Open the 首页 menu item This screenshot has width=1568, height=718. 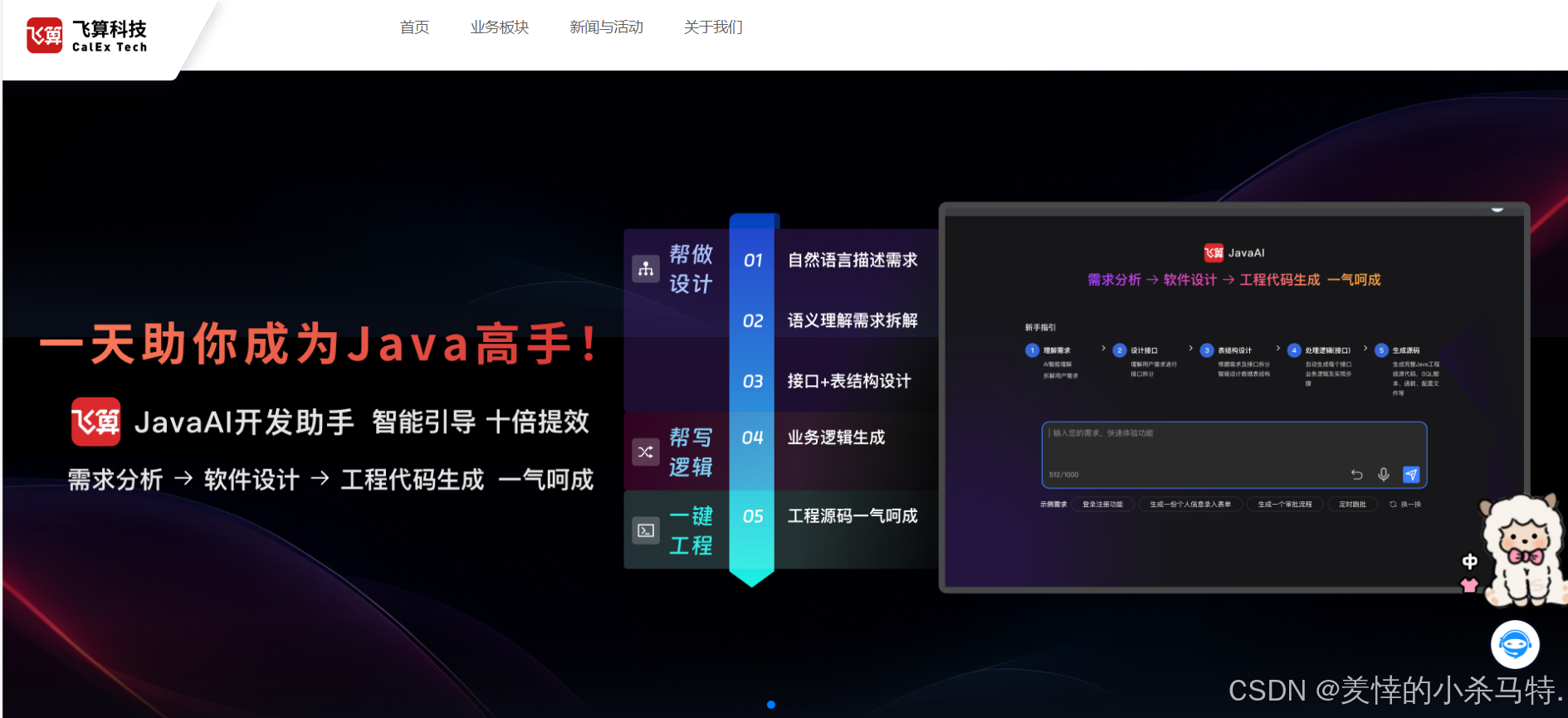(x=414, y=27)
